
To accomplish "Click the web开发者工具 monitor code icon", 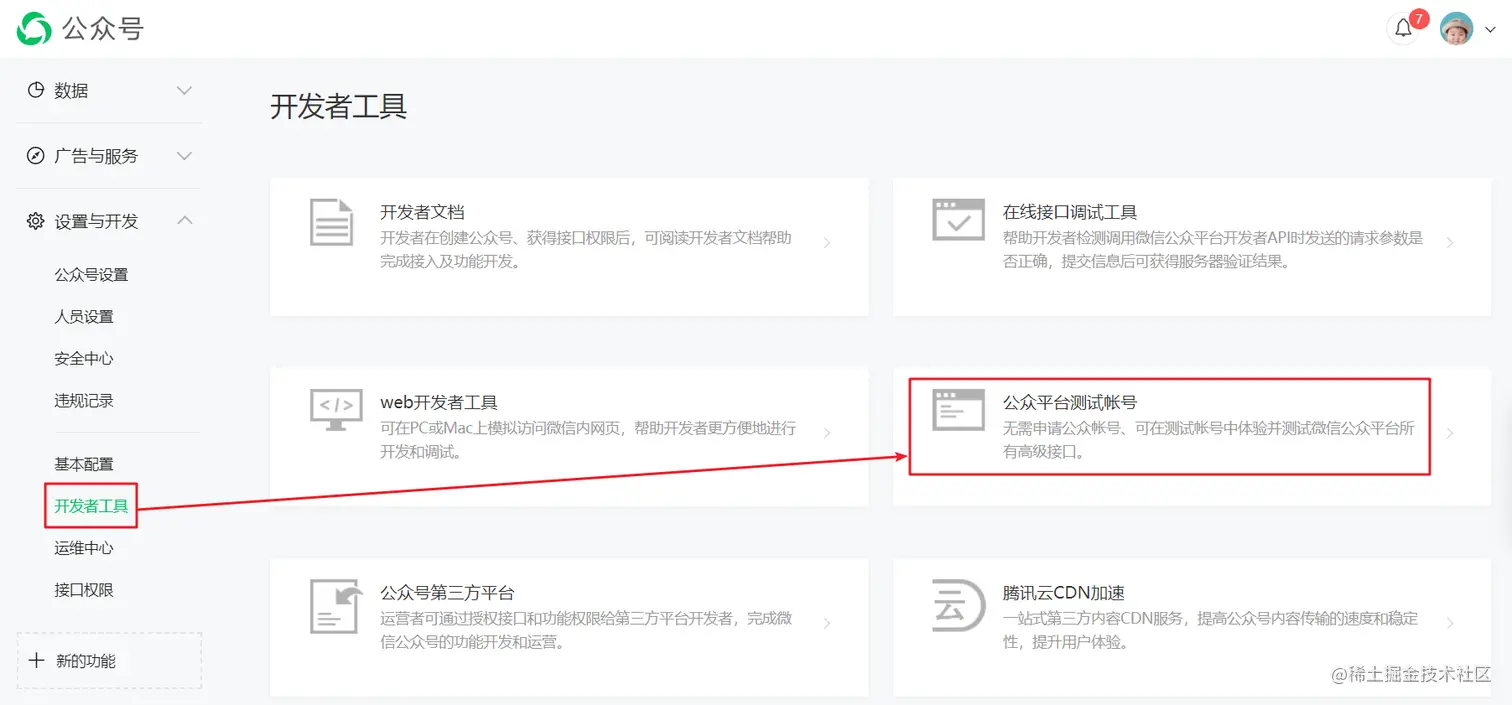I will (x=336, y=410).
